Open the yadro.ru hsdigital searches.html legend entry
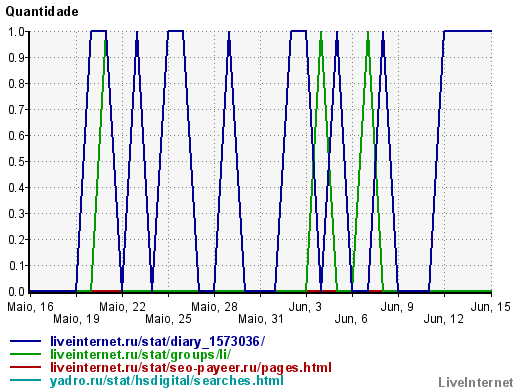The height and width of the screenshot is (392, 520). [167, 381]
